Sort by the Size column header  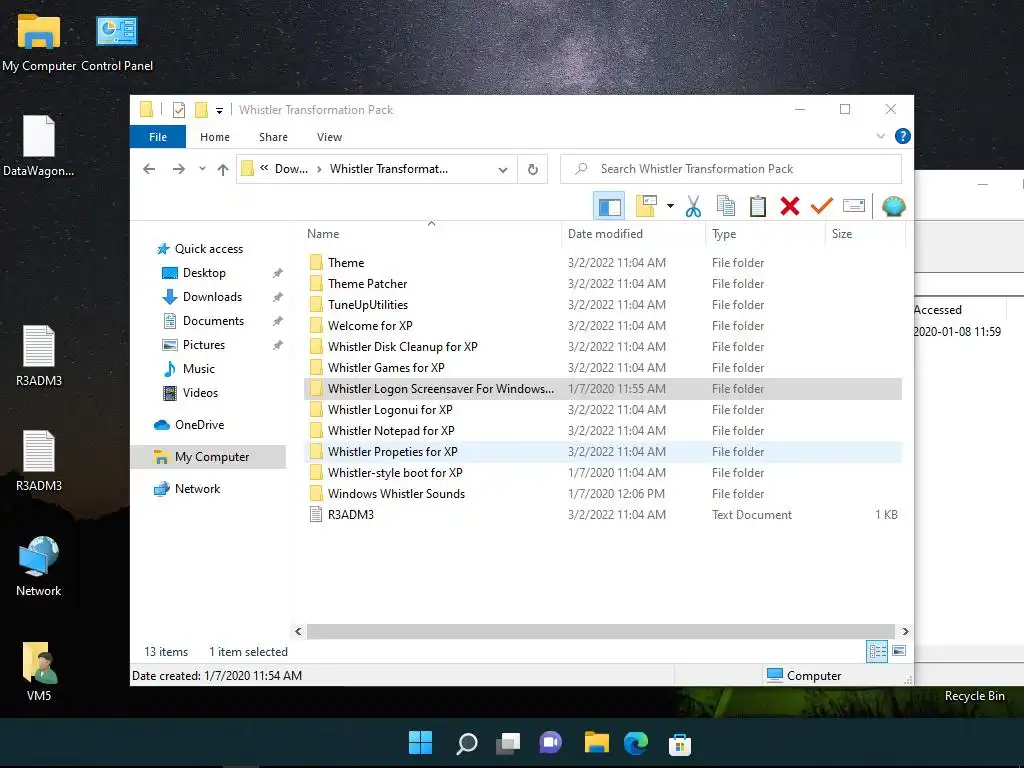click(865, 233)
